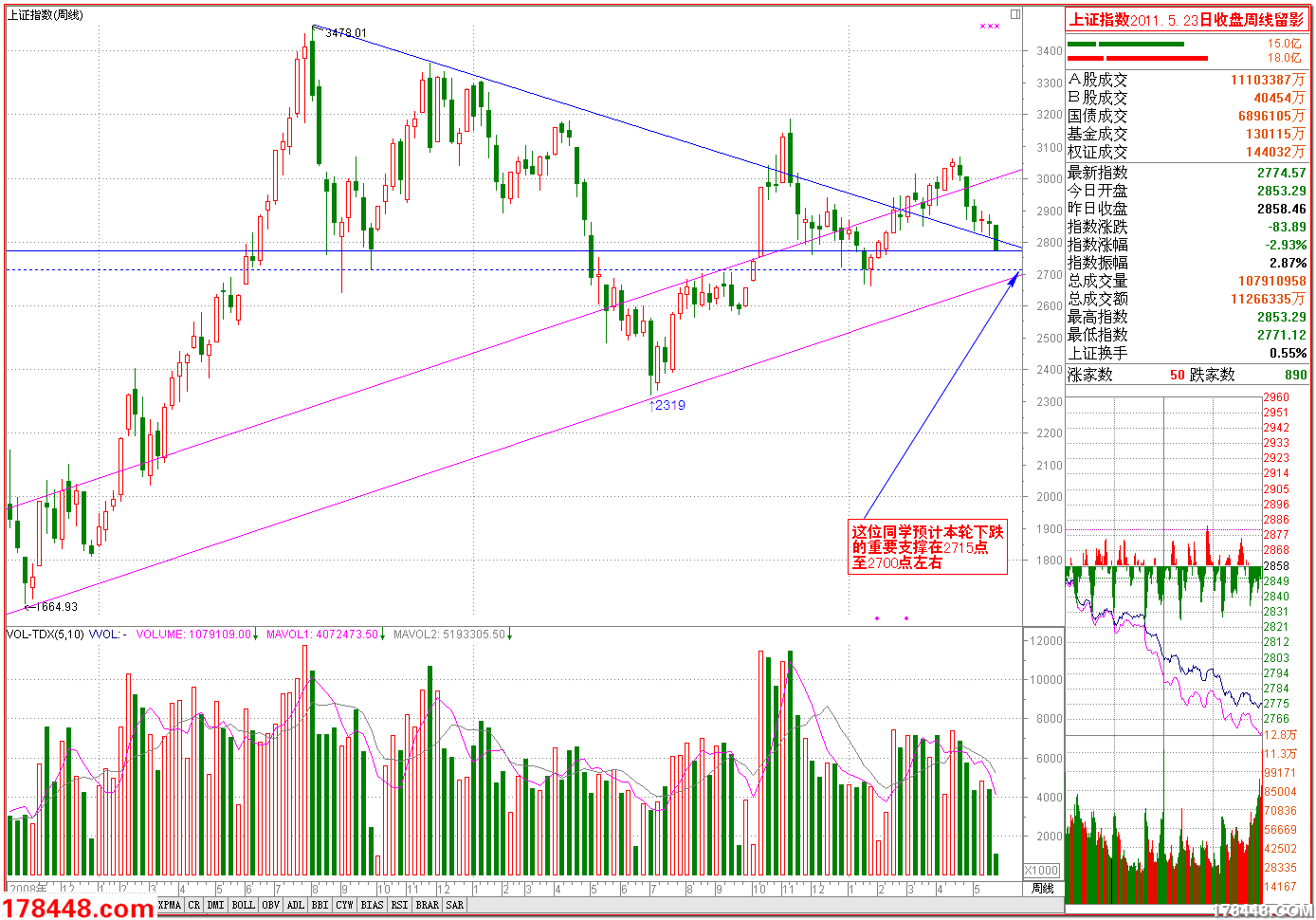Screen dimensions: 1316x920
Task: Open the DMI indicator tab
Action: click(216, 905)
